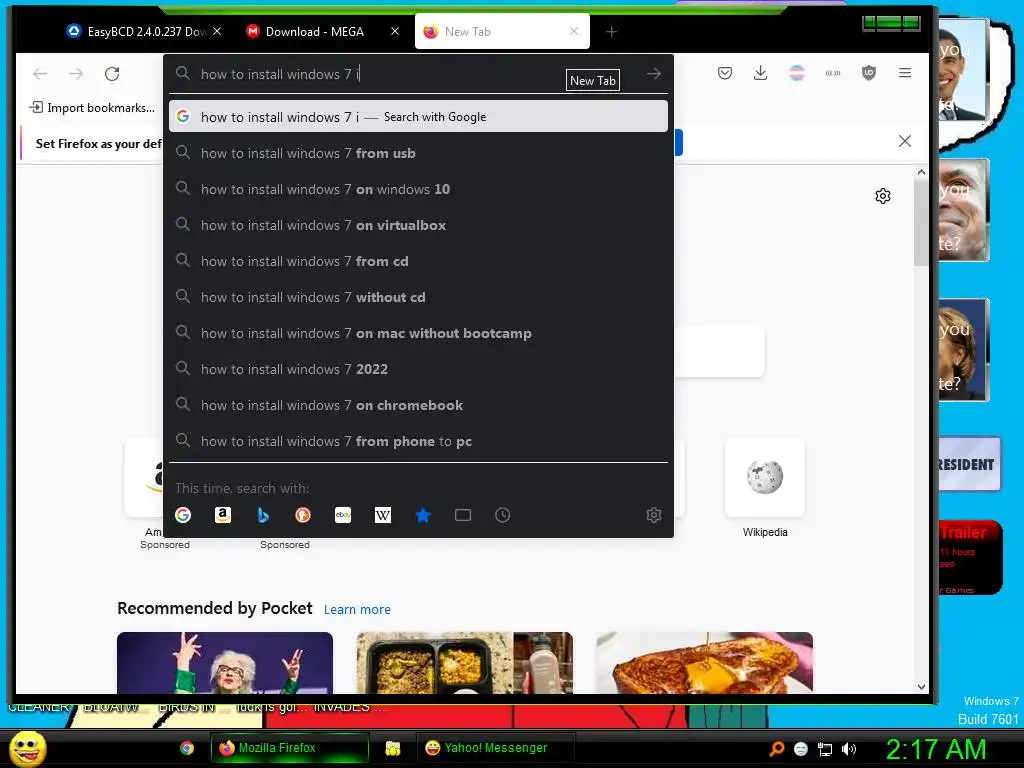Choose suggestion "on mac without bootcamp"
The height and width of the screenshot is (768, 1024).
click(x=418, y=333)
